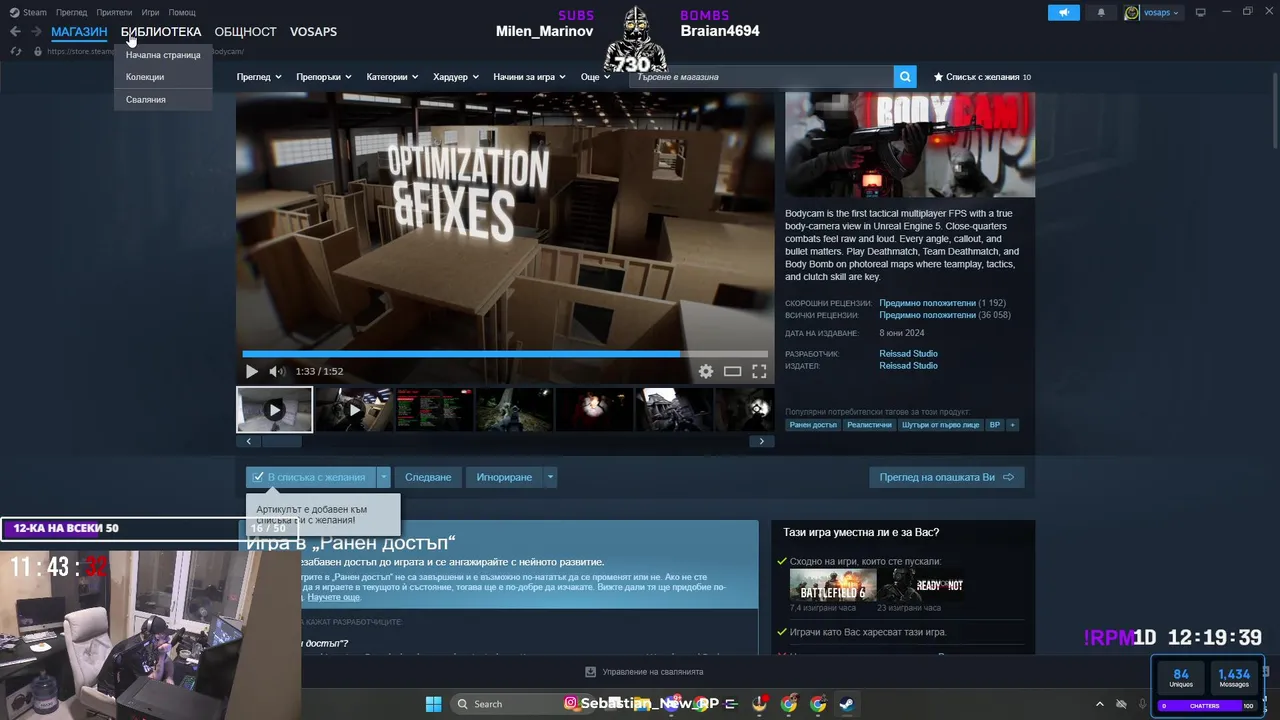Click the Реалистични tag
This screenshot has width=1280, height=720.
pyautogui.click(x=869, y=425)
